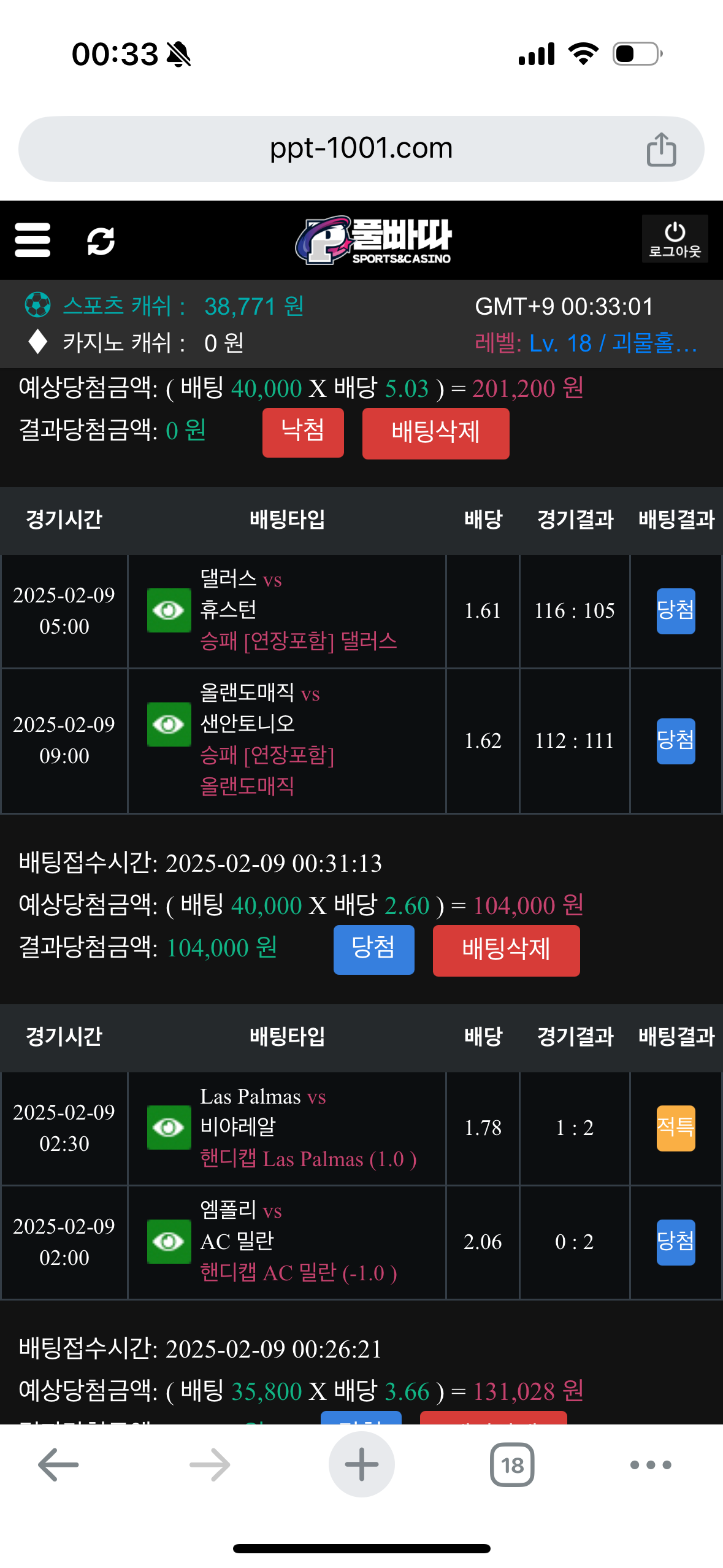The width and height of the screenshot is (723, 1568).
Task: Toggle the eye icon for the Orlando Magic vs San Antonio game
Action: point(169,724)
